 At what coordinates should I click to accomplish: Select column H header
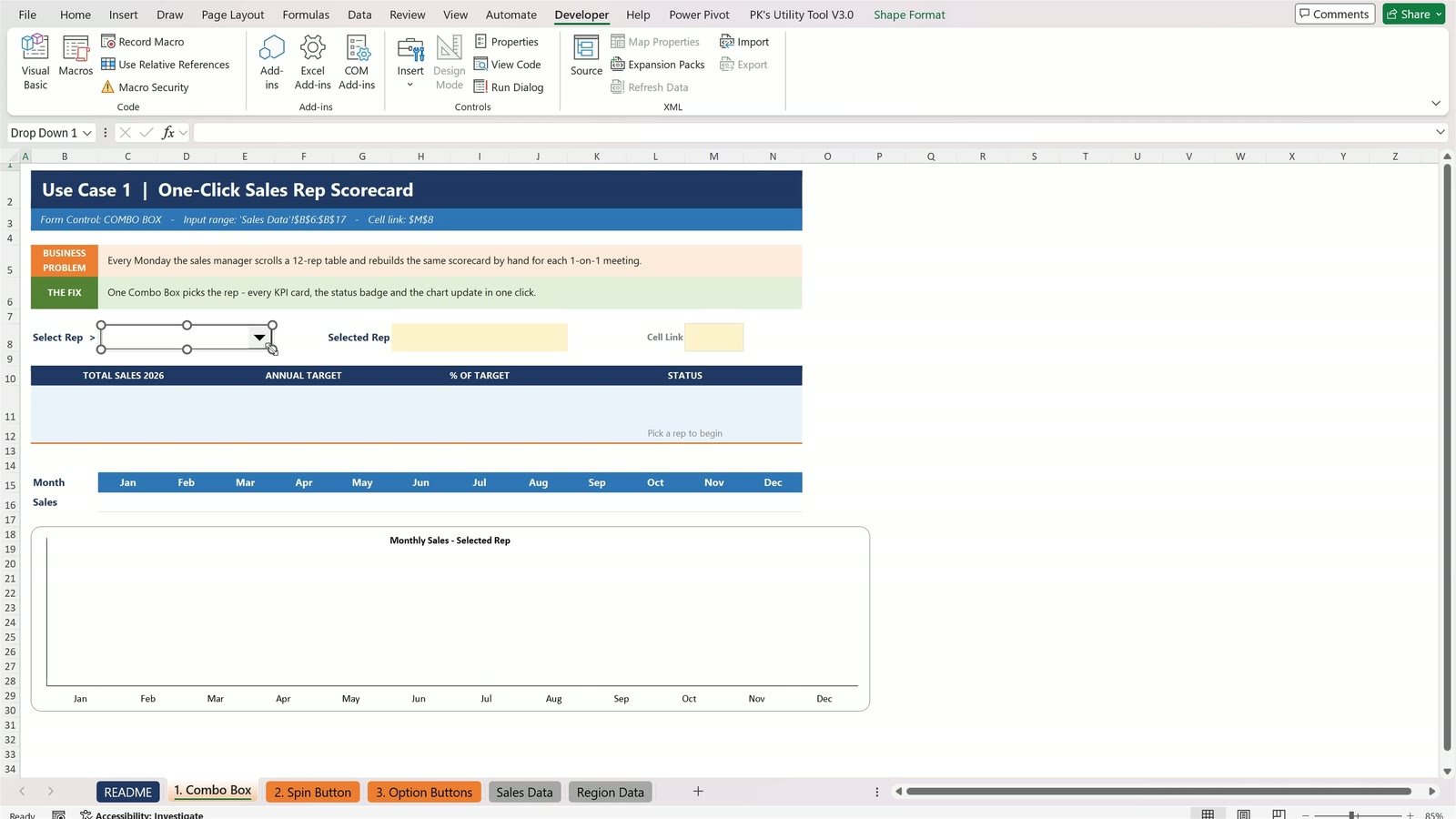420,157
